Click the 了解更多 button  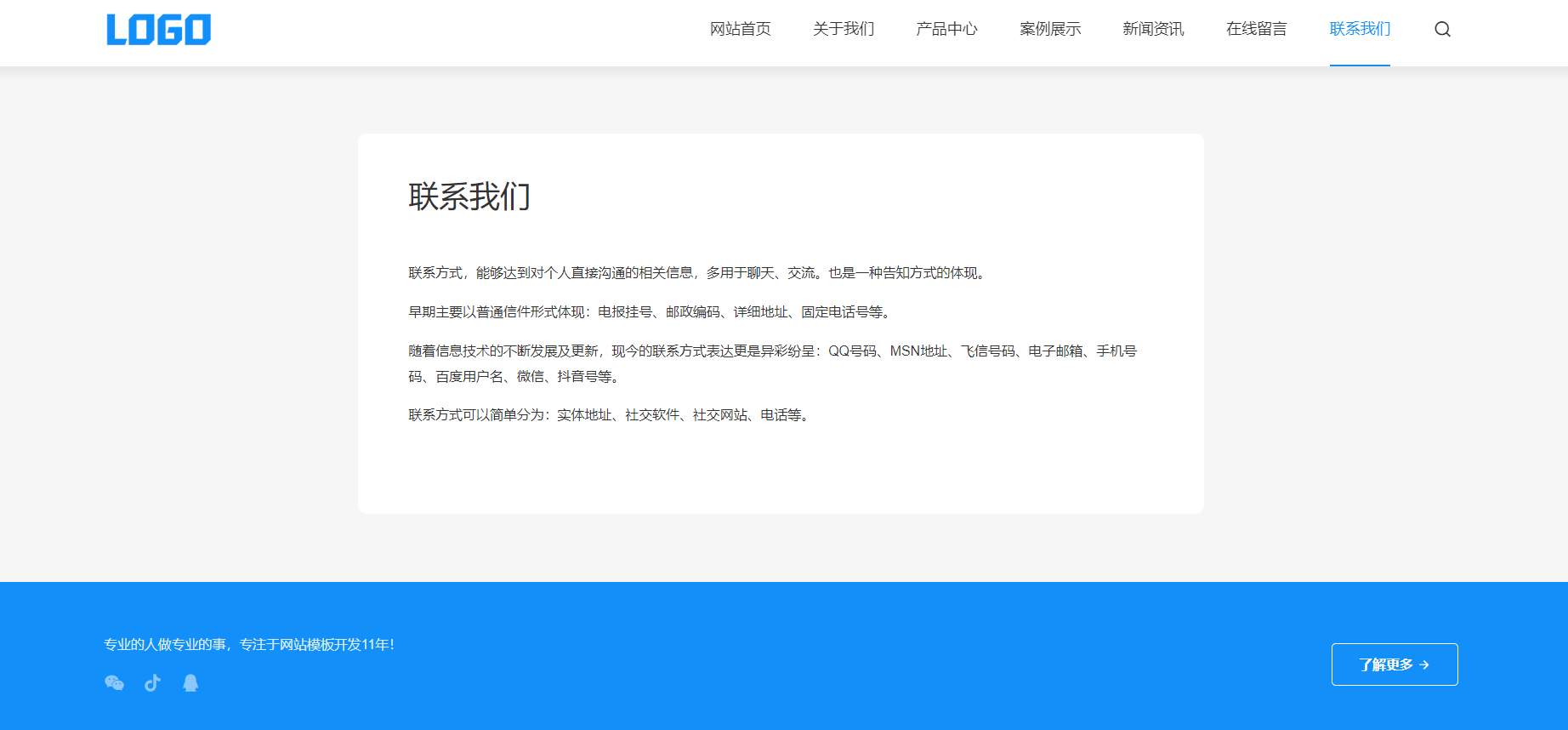[1395, 664]
